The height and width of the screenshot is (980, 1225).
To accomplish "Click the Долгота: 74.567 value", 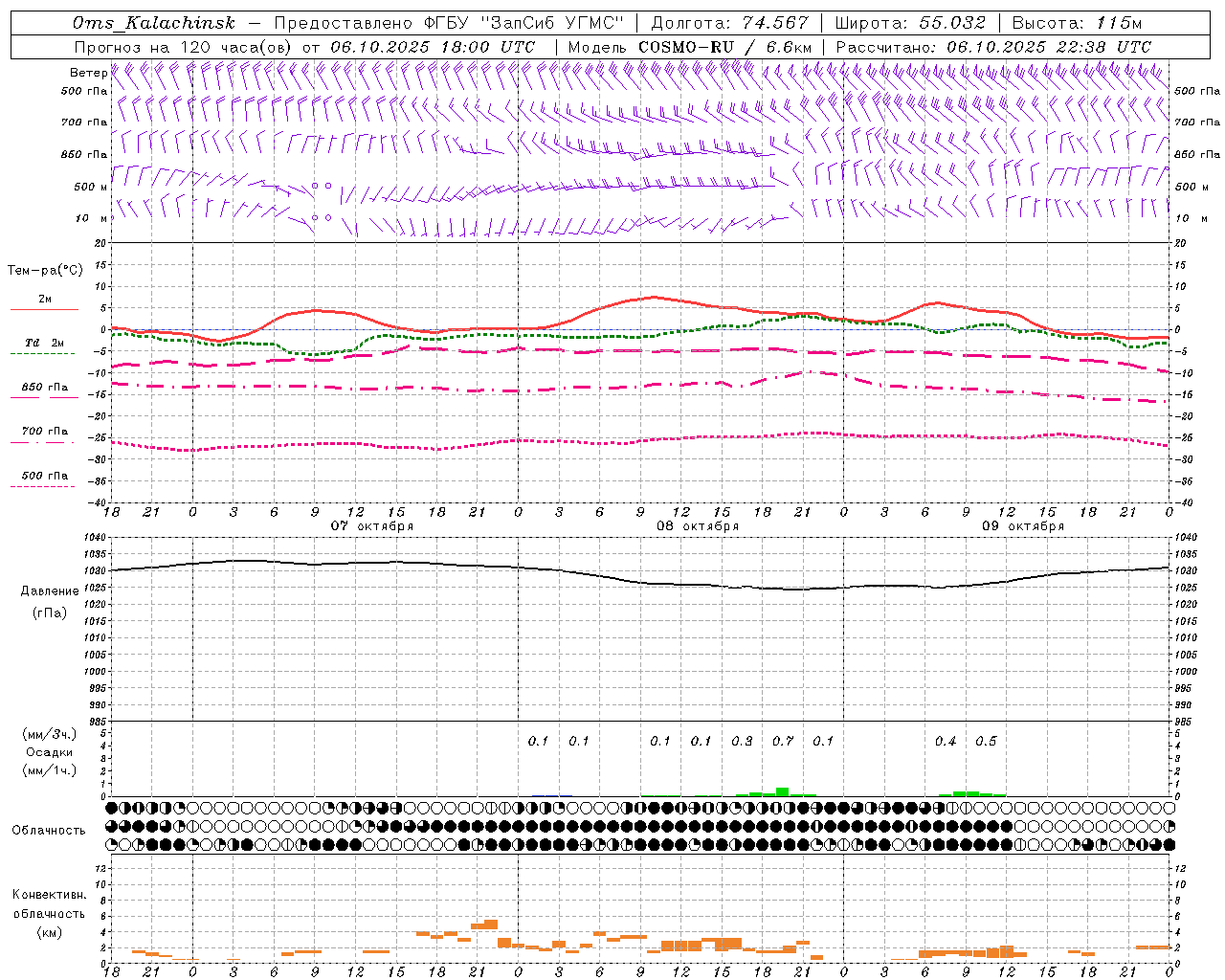I will pos(729,23).
